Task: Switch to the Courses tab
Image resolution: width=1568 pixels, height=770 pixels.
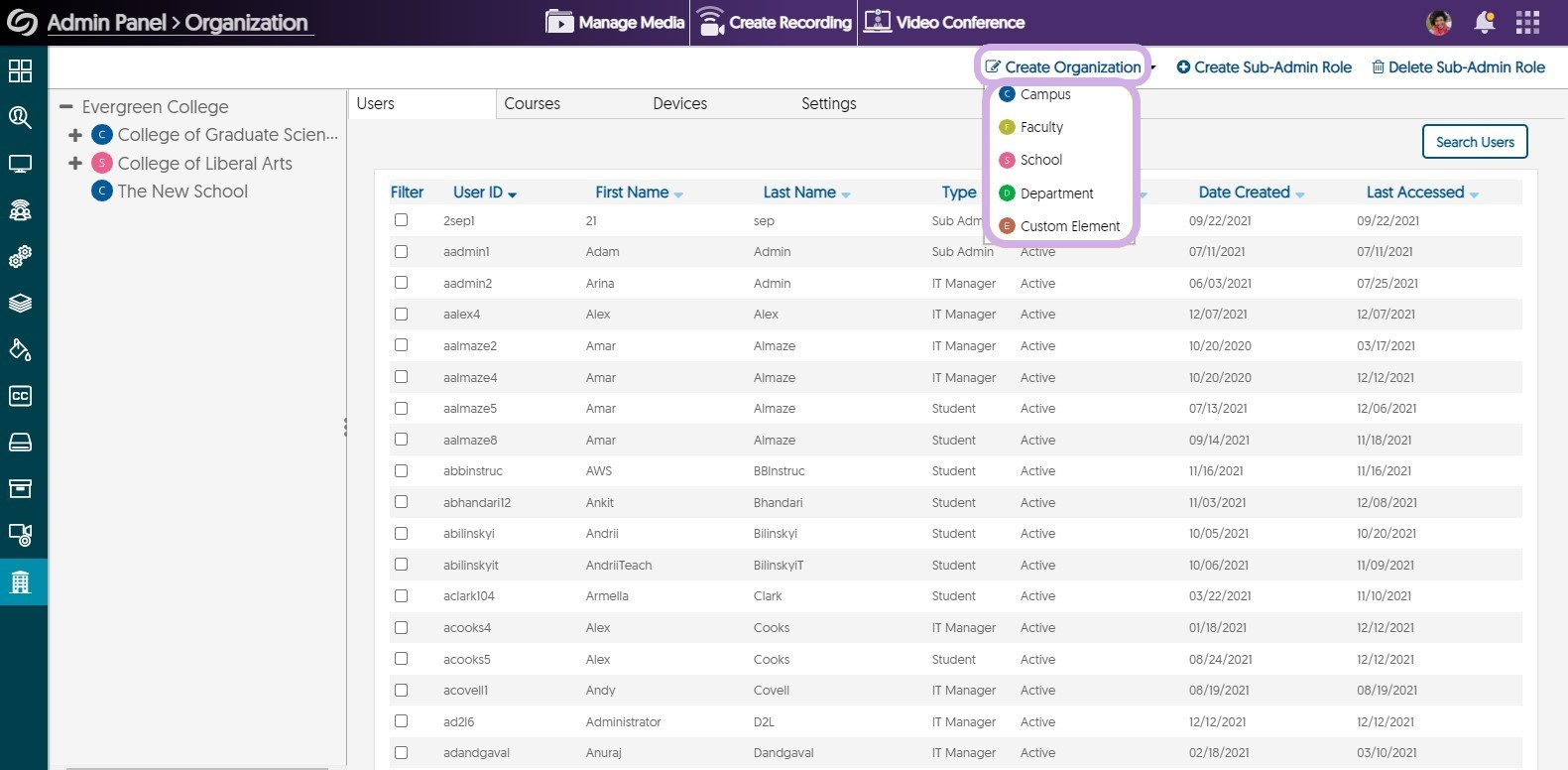Action: click(x=532, y=103)
